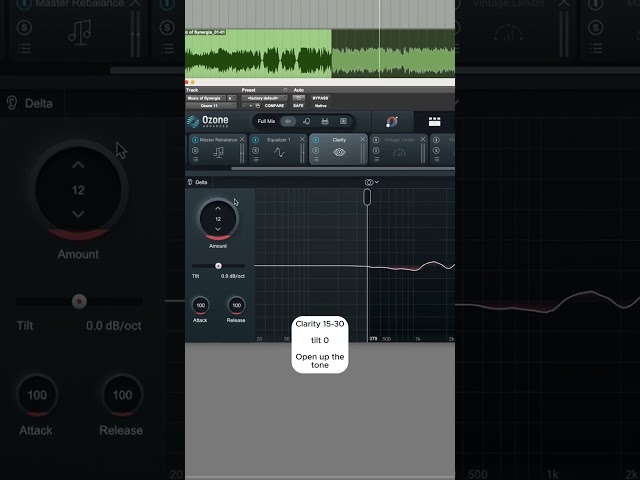Open Equalizer 1 module presets list
Screen dimensions: 640x480
pyautogui.click(x=256, y=160)
